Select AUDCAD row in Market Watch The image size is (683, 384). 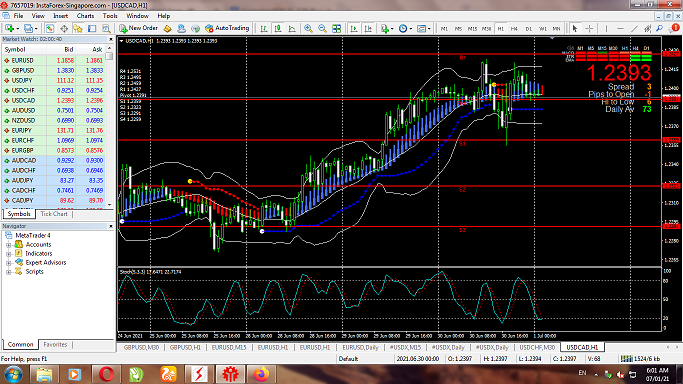click(53, 161)
